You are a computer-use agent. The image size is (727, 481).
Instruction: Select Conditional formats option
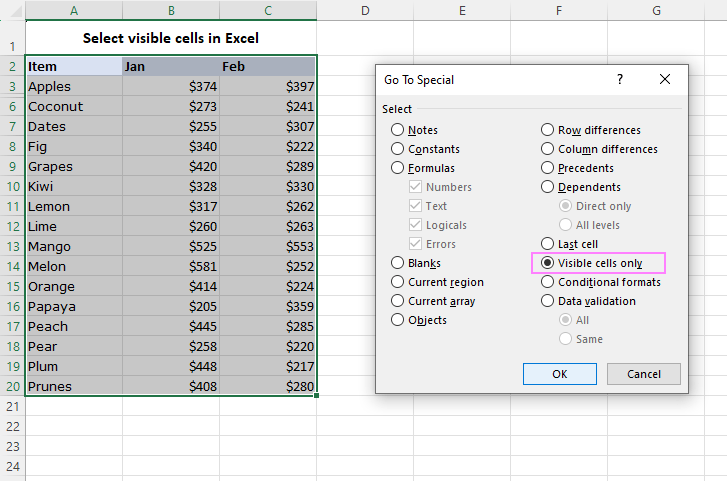coord(548,282)
